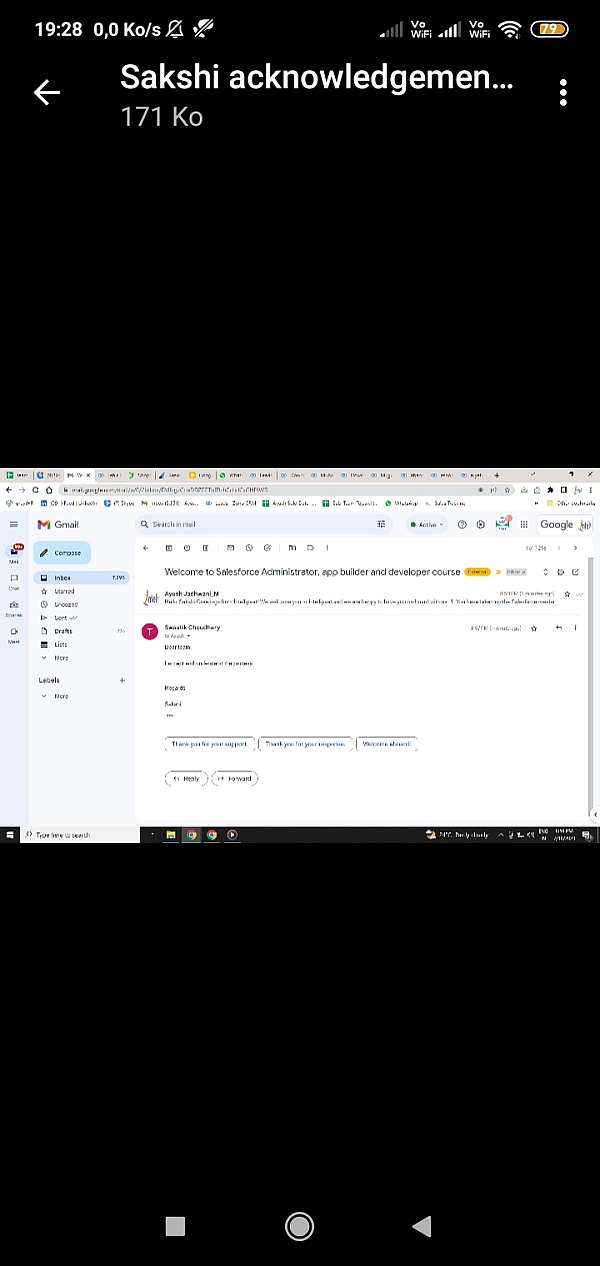The image size is (600, 1266).
Task: Expand More below Lists in folder list
Action: (61, 658)
